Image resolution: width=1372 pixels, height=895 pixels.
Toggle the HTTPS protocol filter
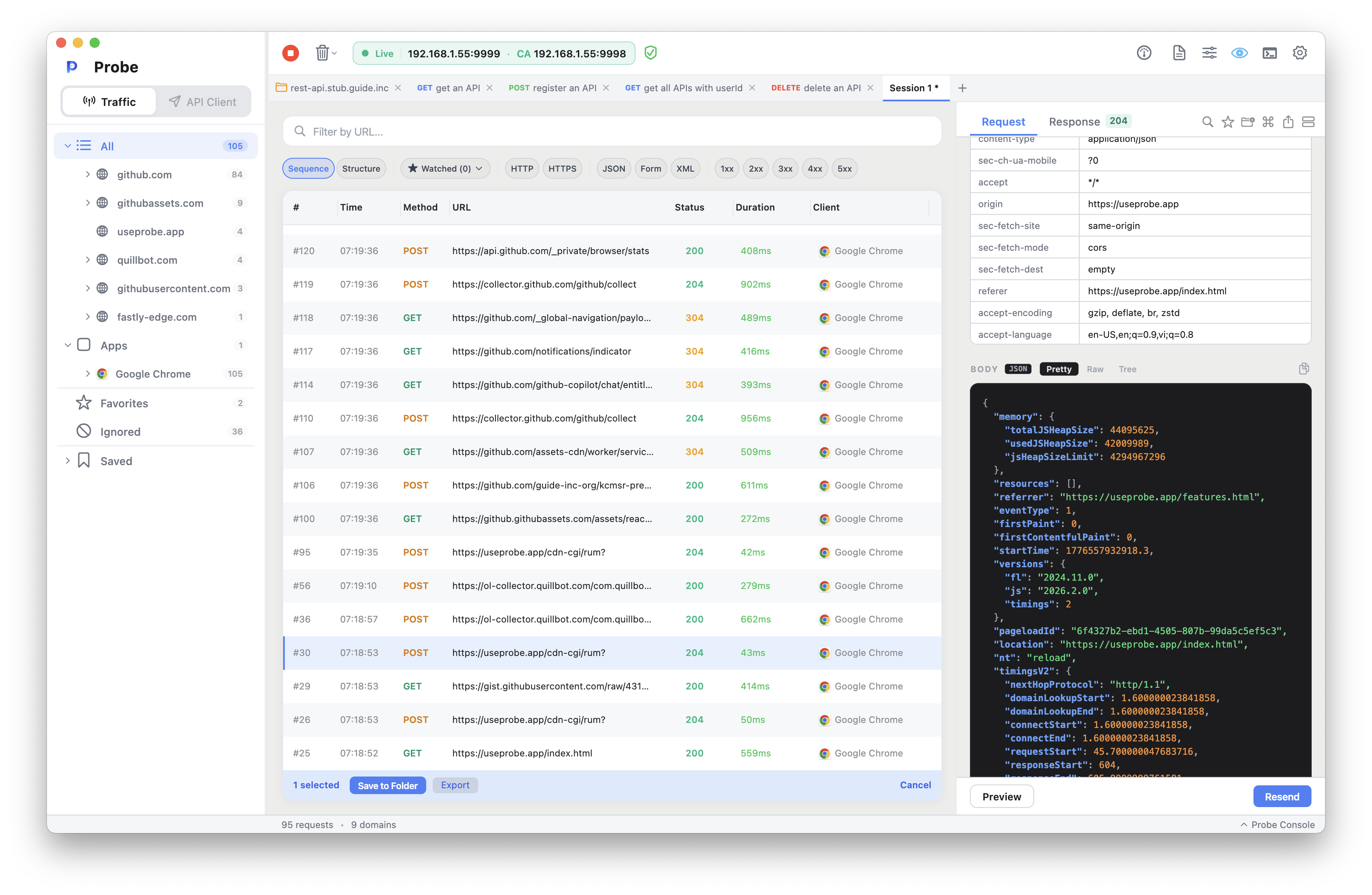point(562,169)
